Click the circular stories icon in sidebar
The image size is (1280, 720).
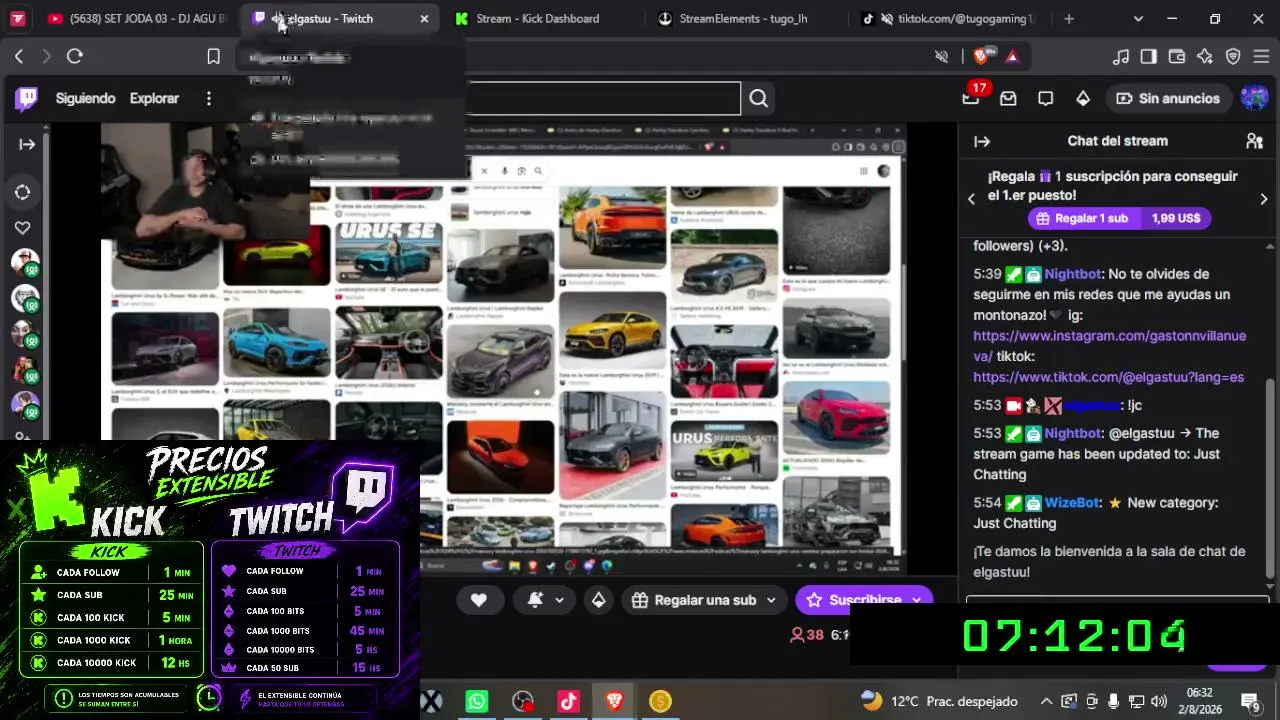pyautogui.click(x=23, y=192)
